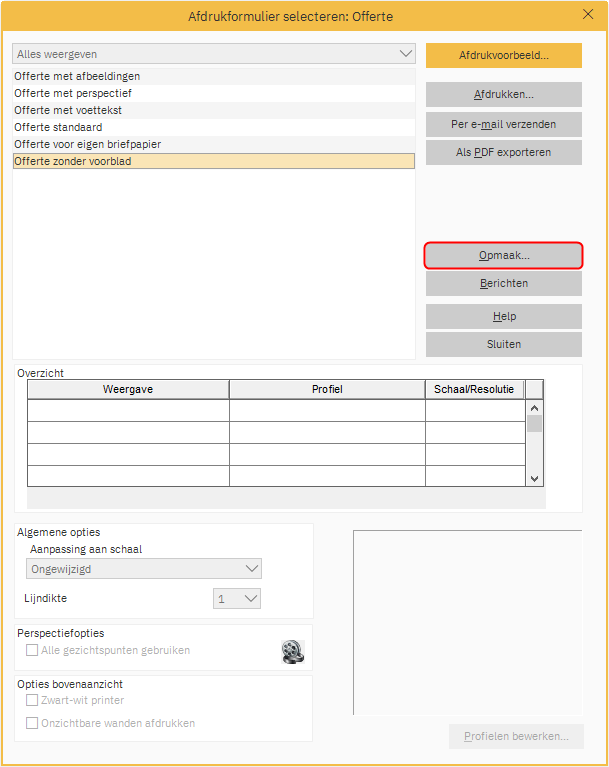This screenshot has width=609, height=767.
Task: Check Onzichtbare wanden afdrukken option
Action: pos(32,723)
